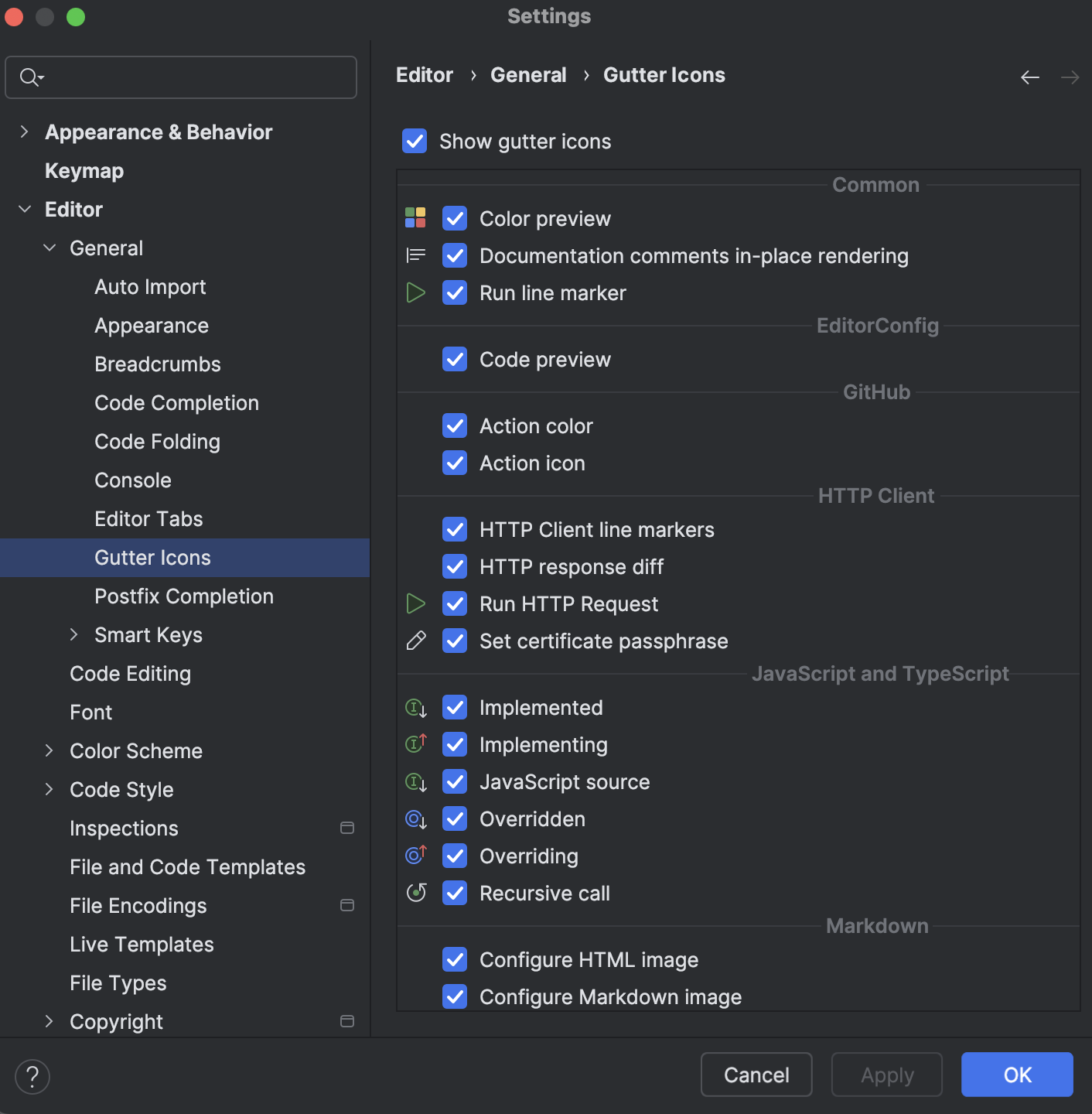Open Editor from the breadcrumb path

point(424,74)
